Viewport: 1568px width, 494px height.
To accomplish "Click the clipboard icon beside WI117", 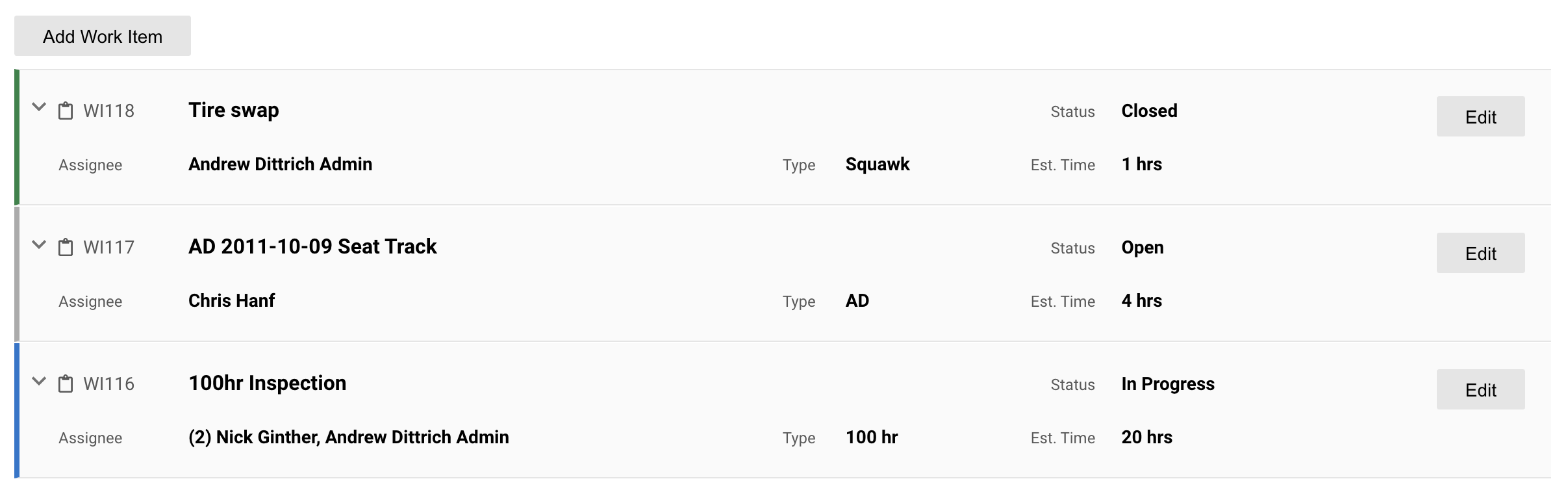I will pos(66,248).
